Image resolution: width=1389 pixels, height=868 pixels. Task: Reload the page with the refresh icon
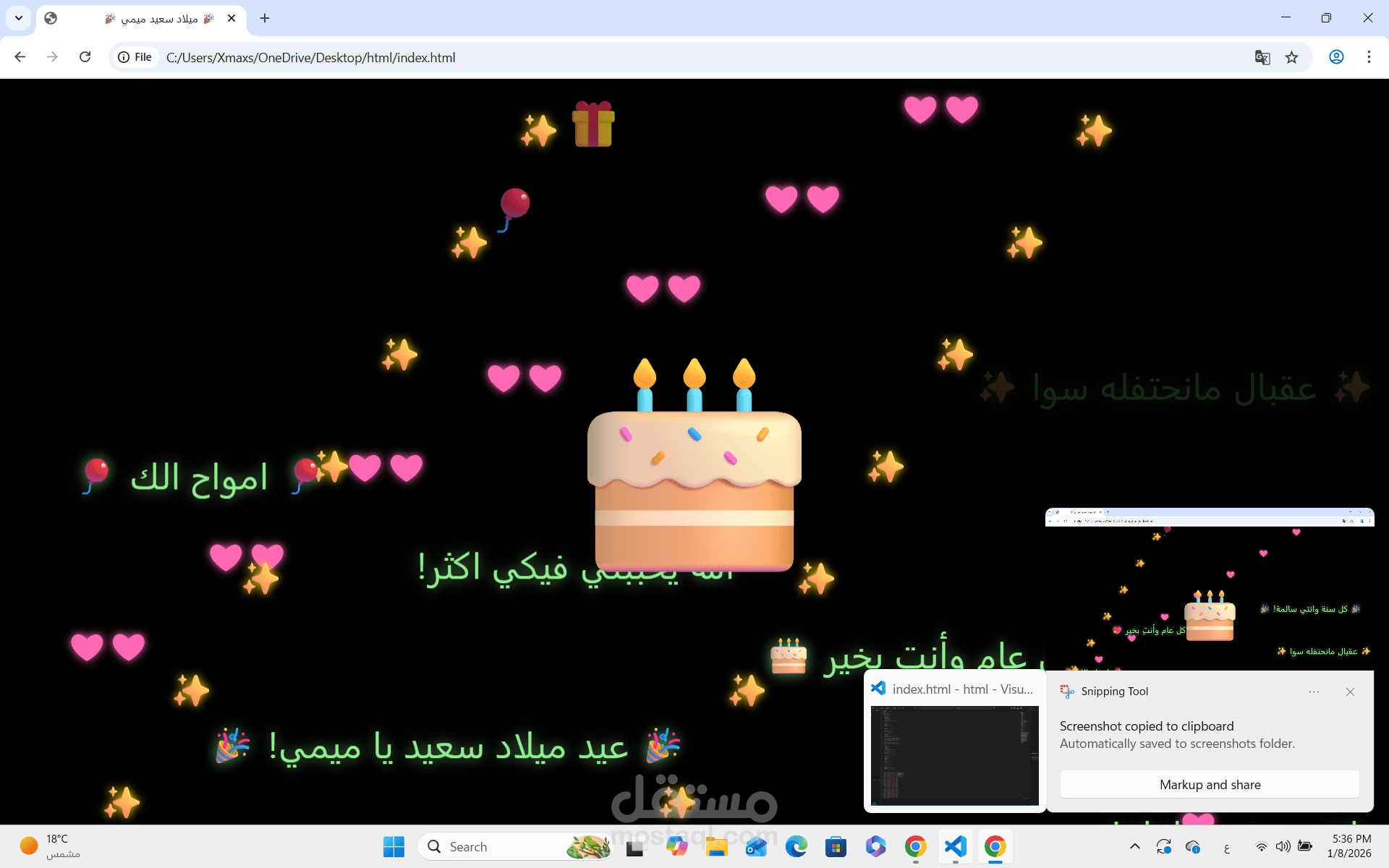click(85, 57)
